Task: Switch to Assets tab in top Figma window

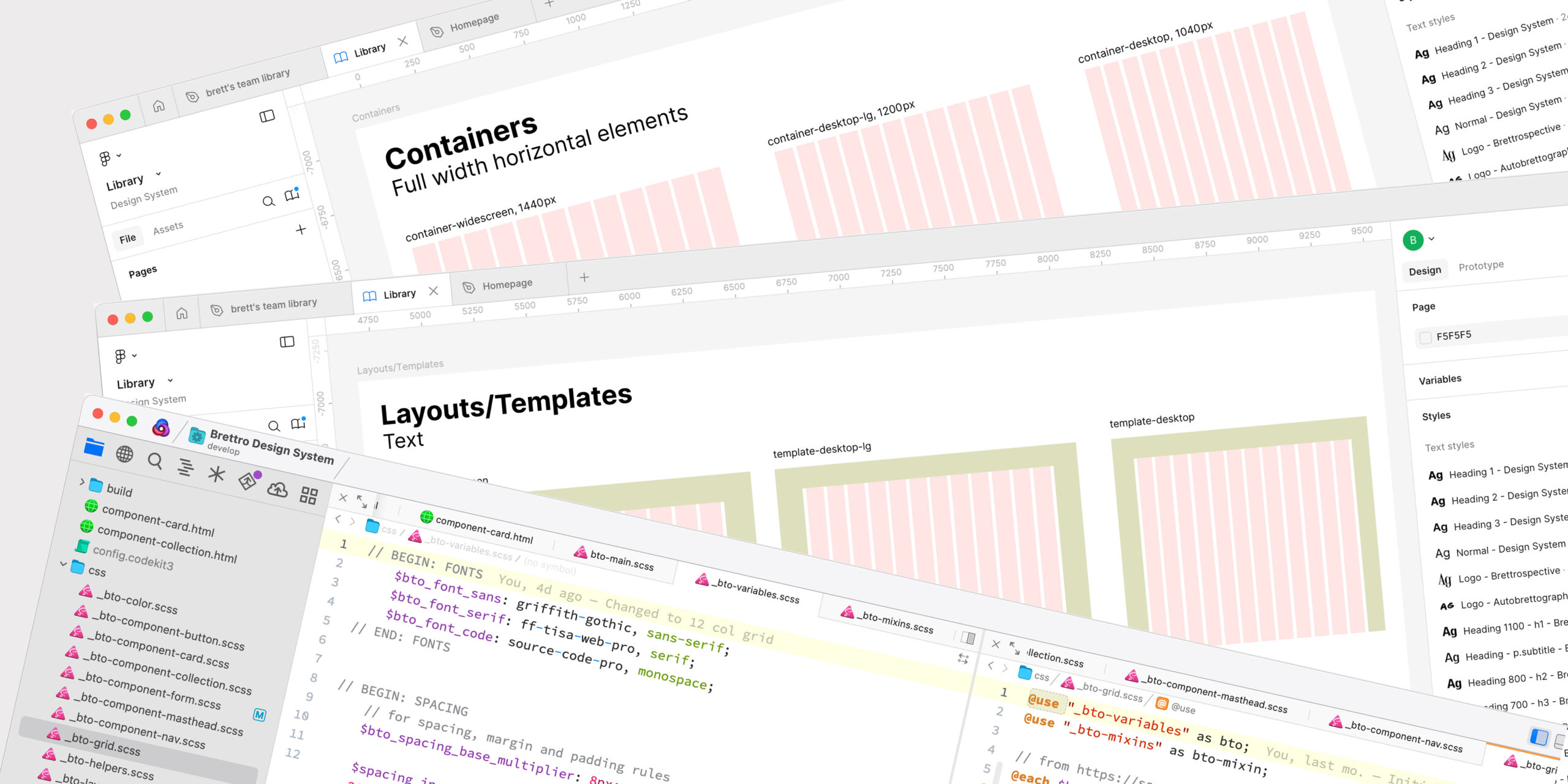Action: 168,228
